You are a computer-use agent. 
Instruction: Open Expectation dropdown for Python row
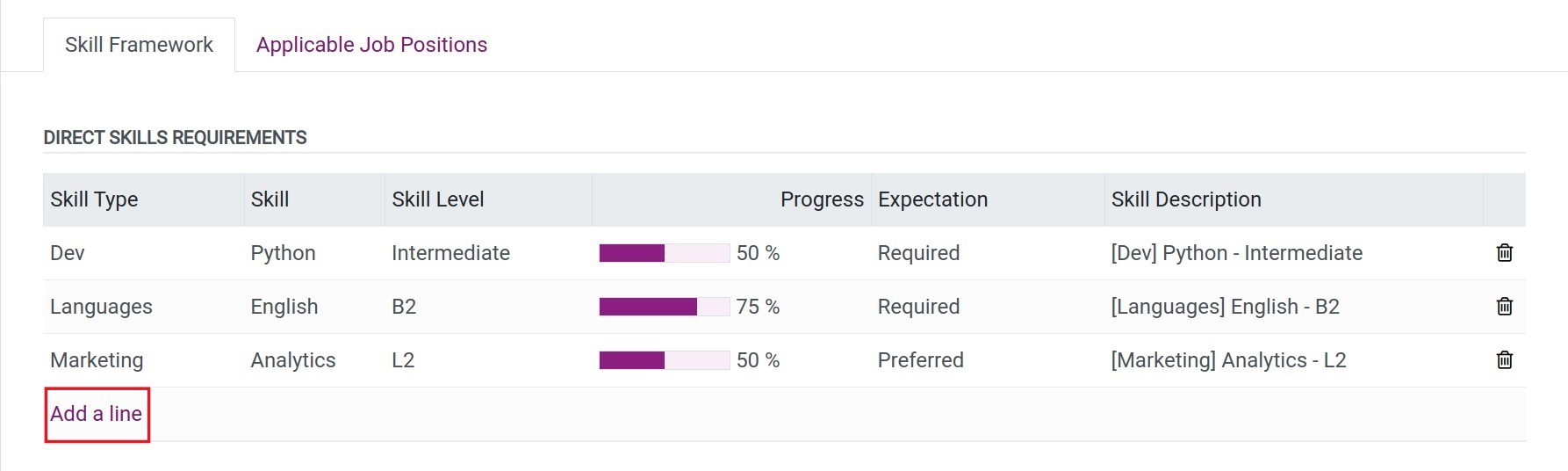click(x=918, y=253)
